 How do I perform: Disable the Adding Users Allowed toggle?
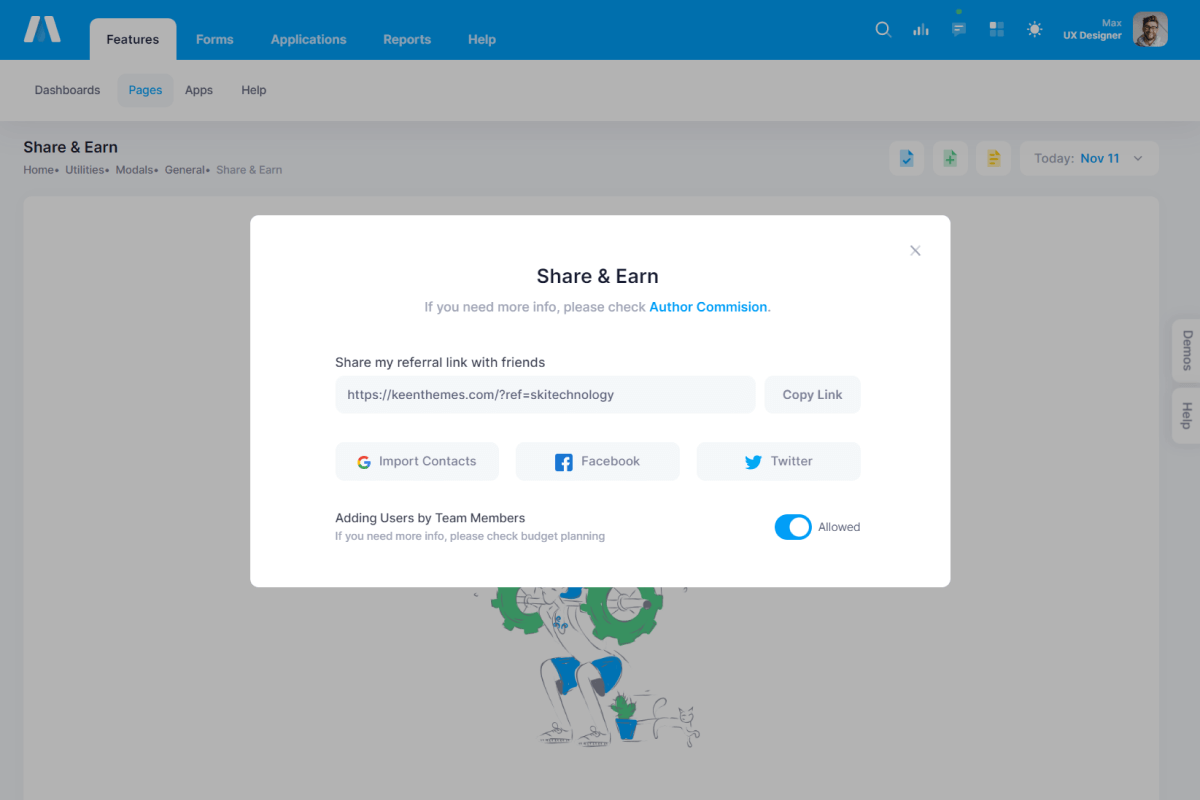(x=793, y=527)
